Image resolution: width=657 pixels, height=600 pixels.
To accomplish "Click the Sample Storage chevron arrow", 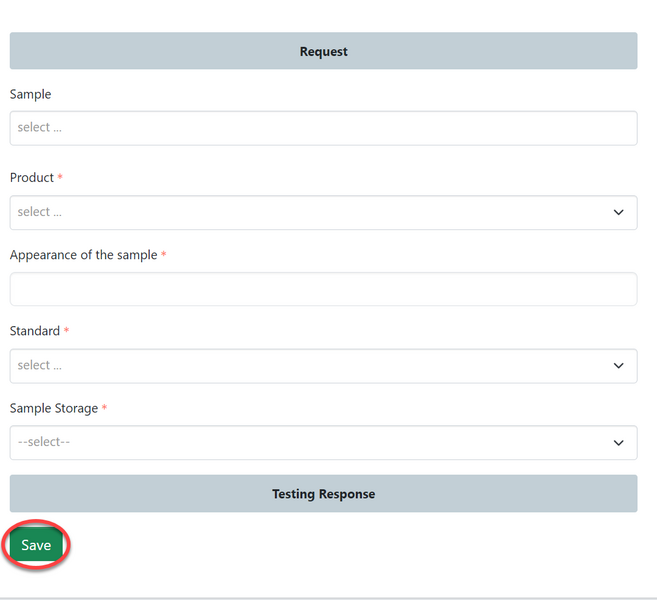I will 618,442.
